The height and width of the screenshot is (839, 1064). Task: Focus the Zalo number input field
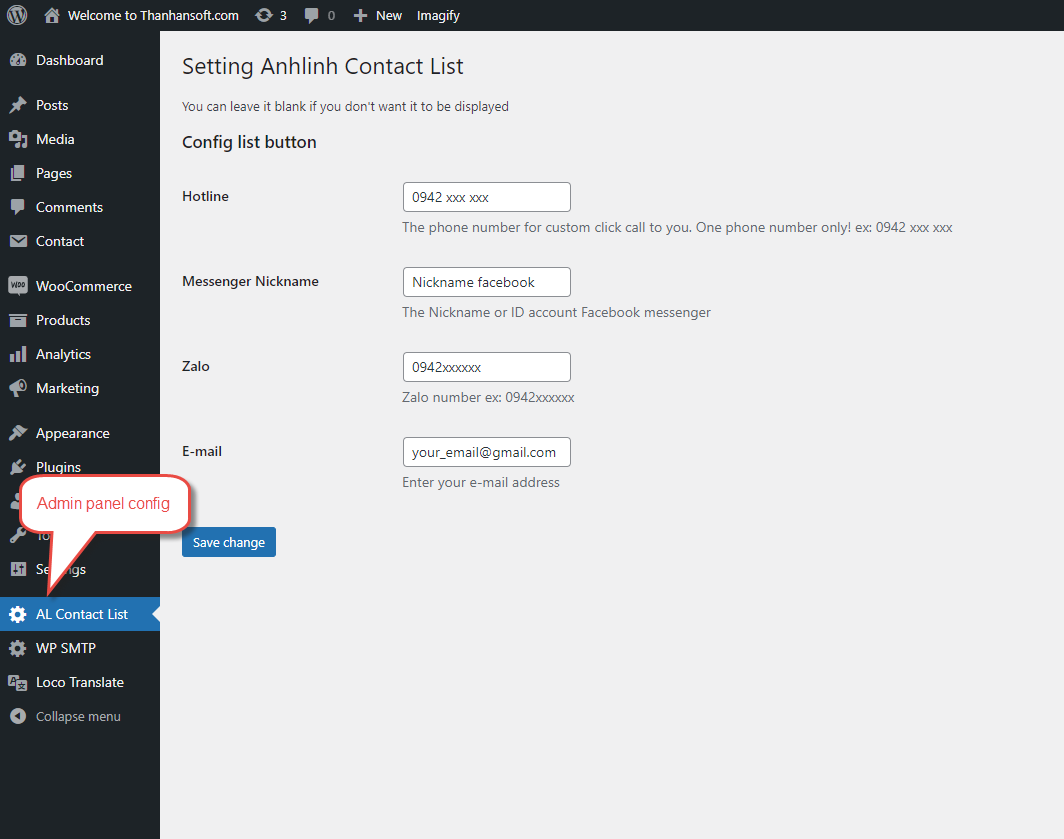487,367
